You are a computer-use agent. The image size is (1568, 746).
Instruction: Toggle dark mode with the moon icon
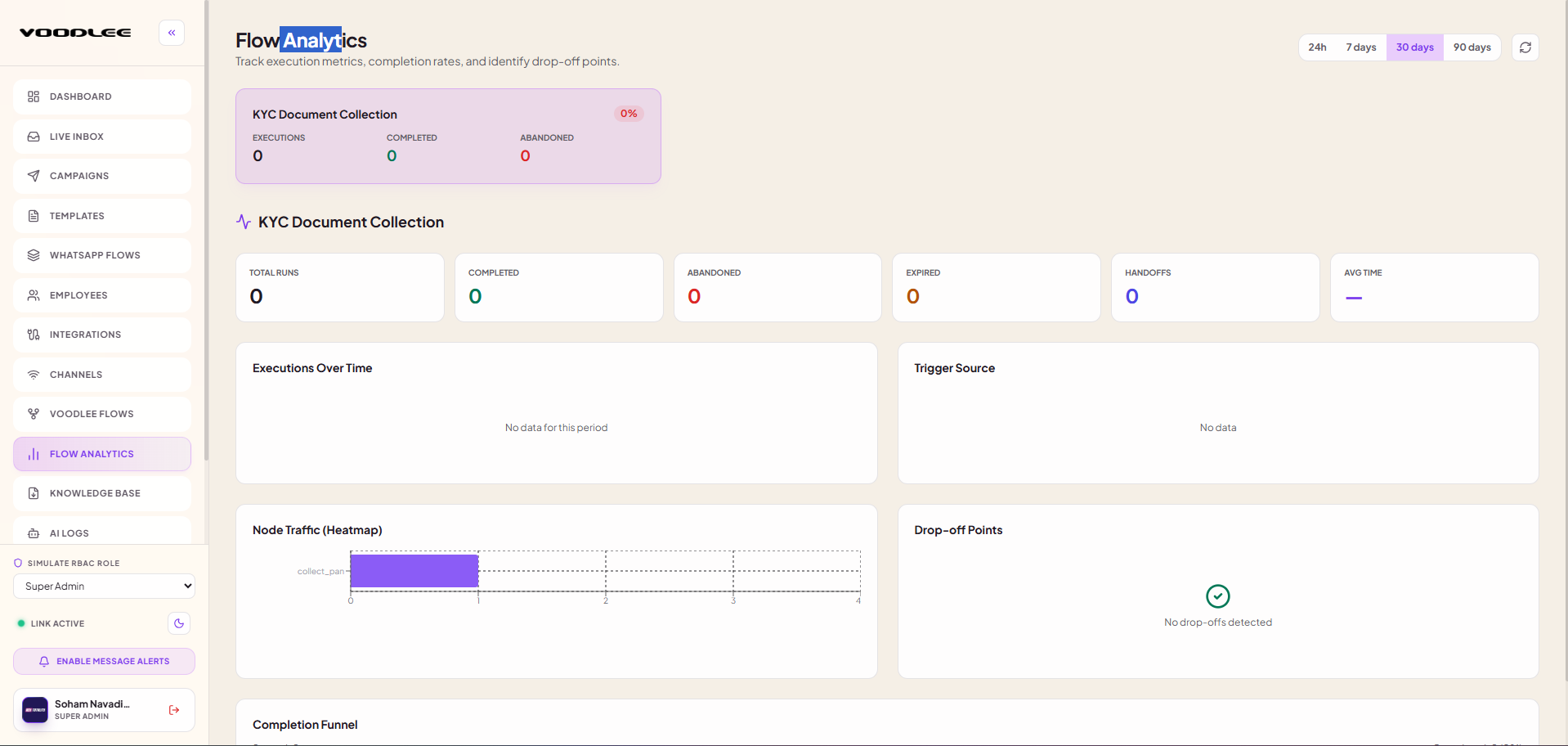click(x=179, y=623)
